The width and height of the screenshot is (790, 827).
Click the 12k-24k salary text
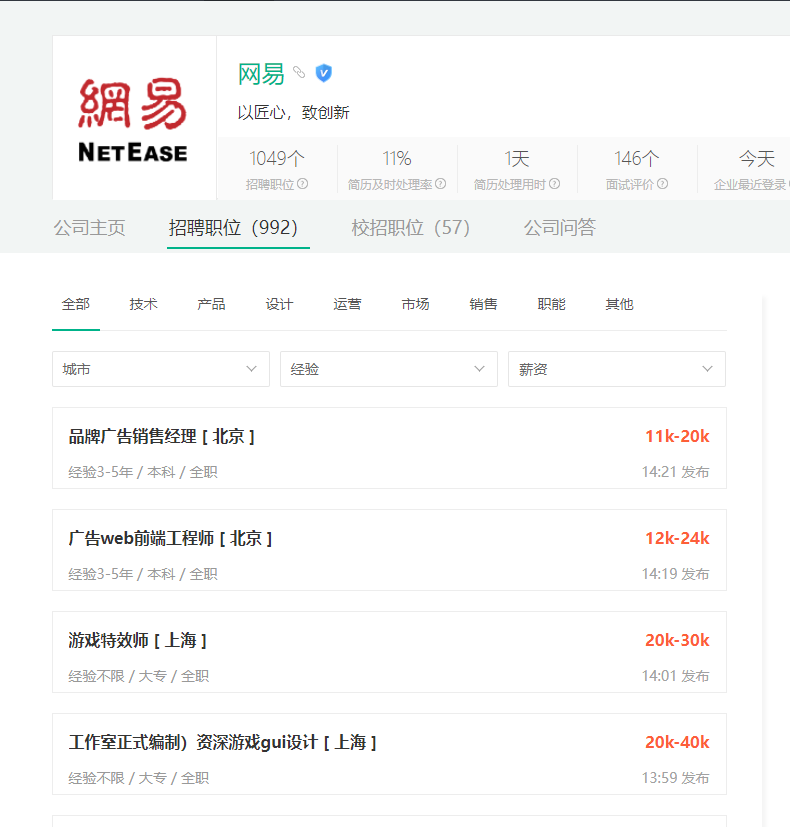[677, 538]
